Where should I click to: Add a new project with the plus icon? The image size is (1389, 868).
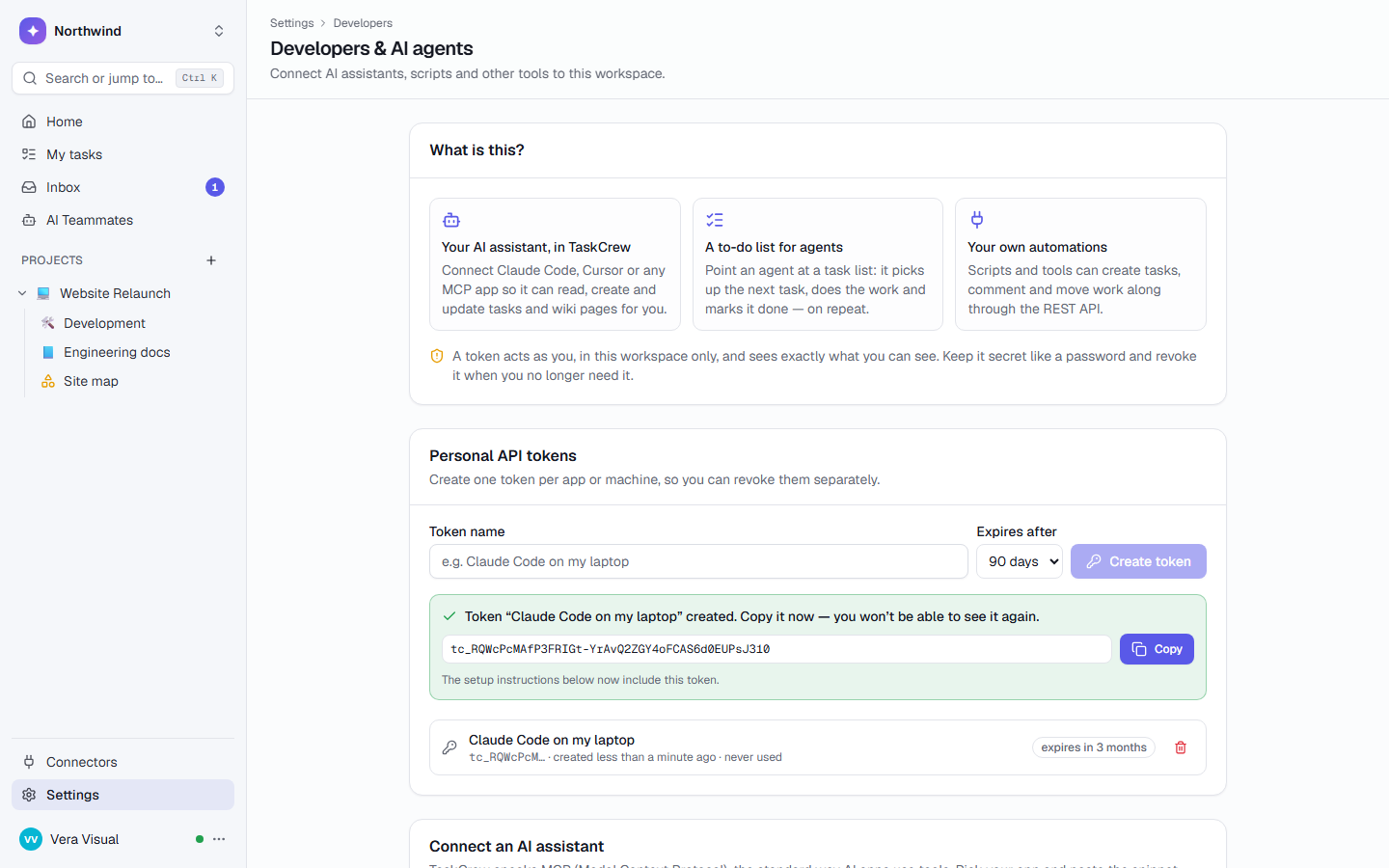tap(211, 260)
